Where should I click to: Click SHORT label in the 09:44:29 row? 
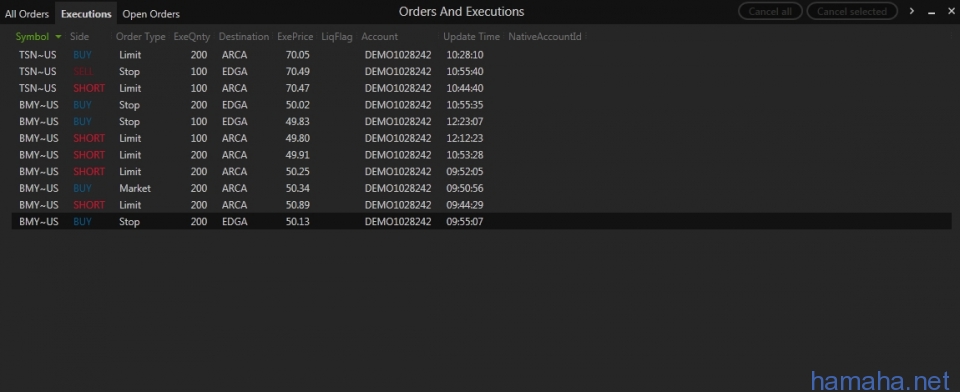[x=89, y=205]
